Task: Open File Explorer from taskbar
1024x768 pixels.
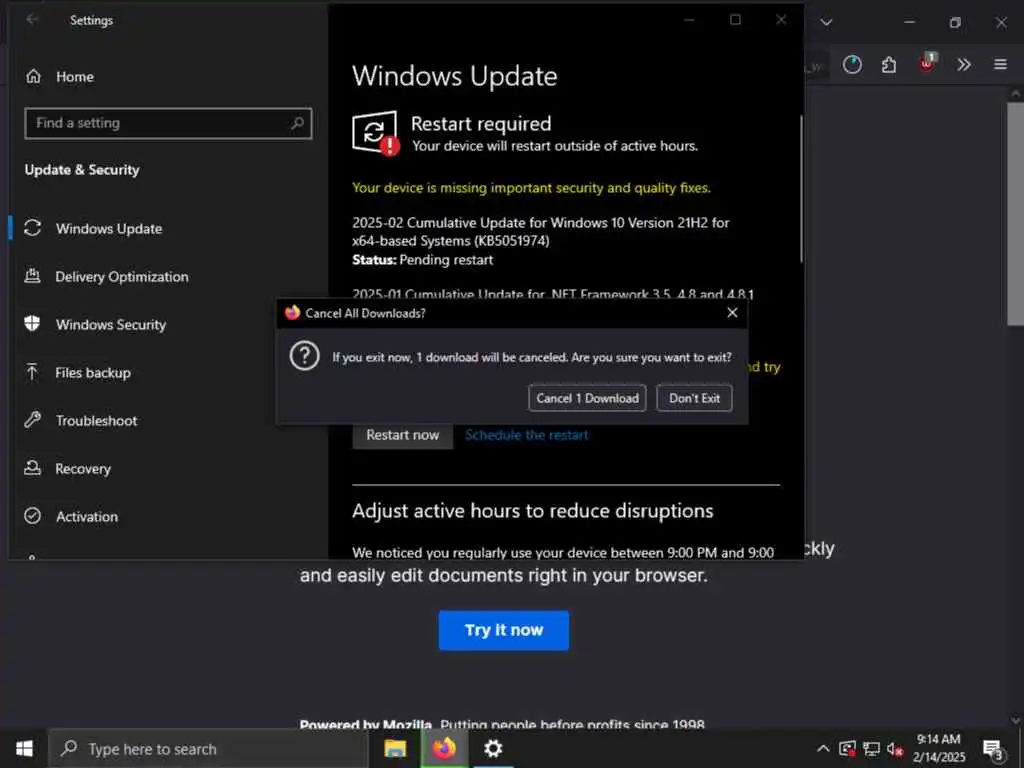Action: (394, 749)
